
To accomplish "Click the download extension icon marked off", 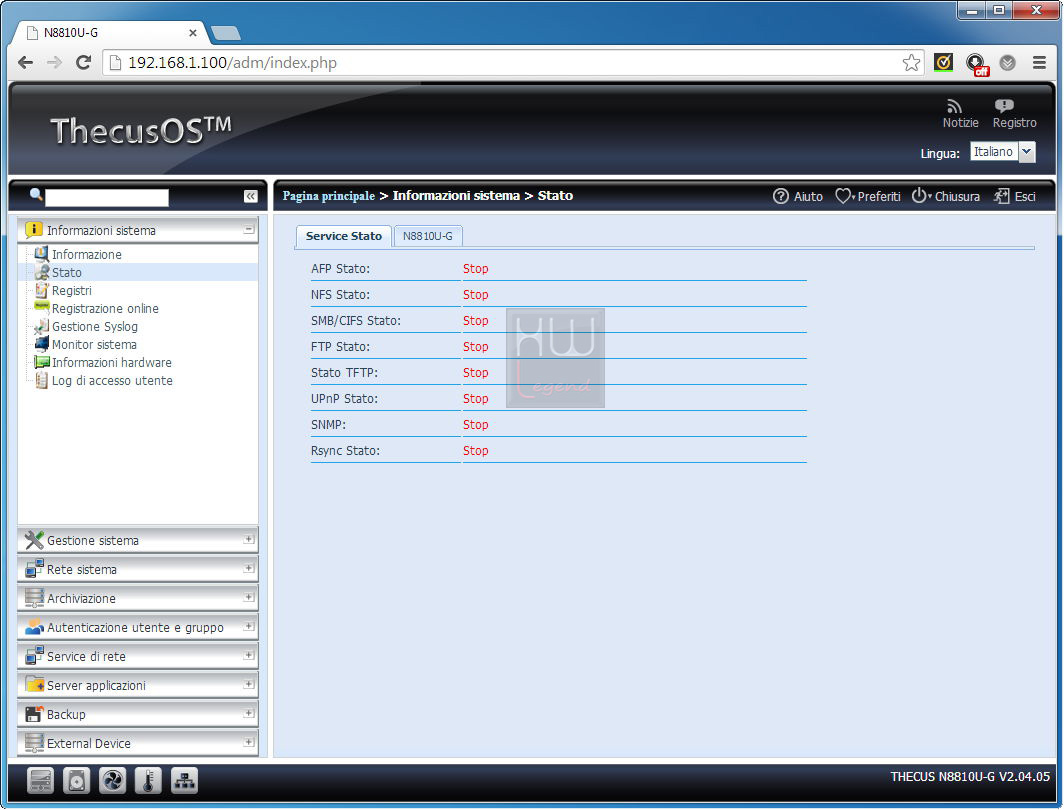I will (x=976, y=64).
